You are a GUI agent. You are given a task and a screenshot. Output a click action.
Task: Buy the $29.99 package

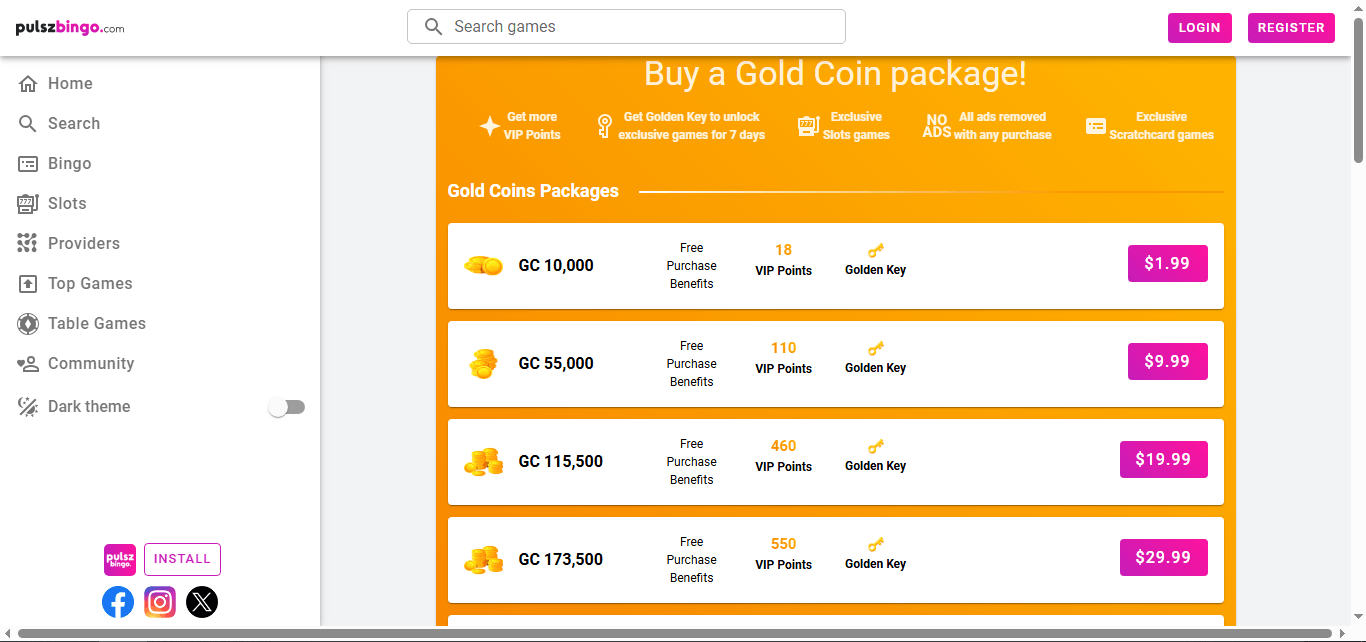coord(1163,558)
